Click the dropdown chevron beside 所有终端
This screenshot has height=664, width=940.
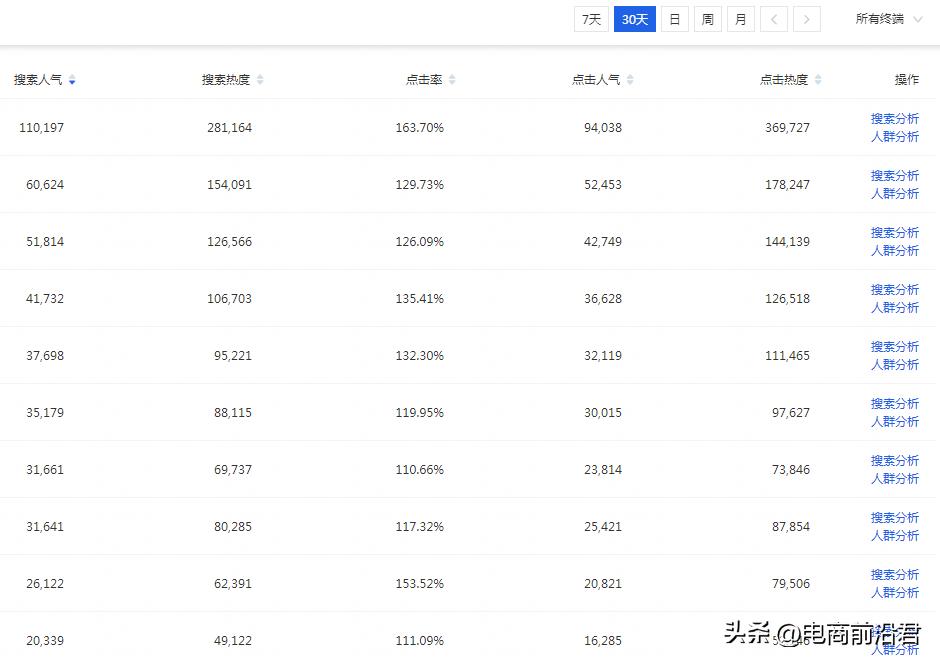(x=916, y=18)
